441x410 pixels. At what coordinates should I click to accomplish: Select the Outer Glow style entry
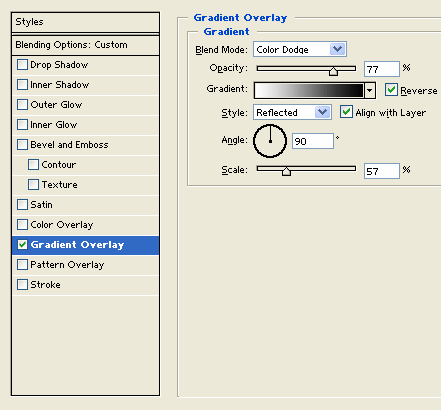[x=85, y=105]
